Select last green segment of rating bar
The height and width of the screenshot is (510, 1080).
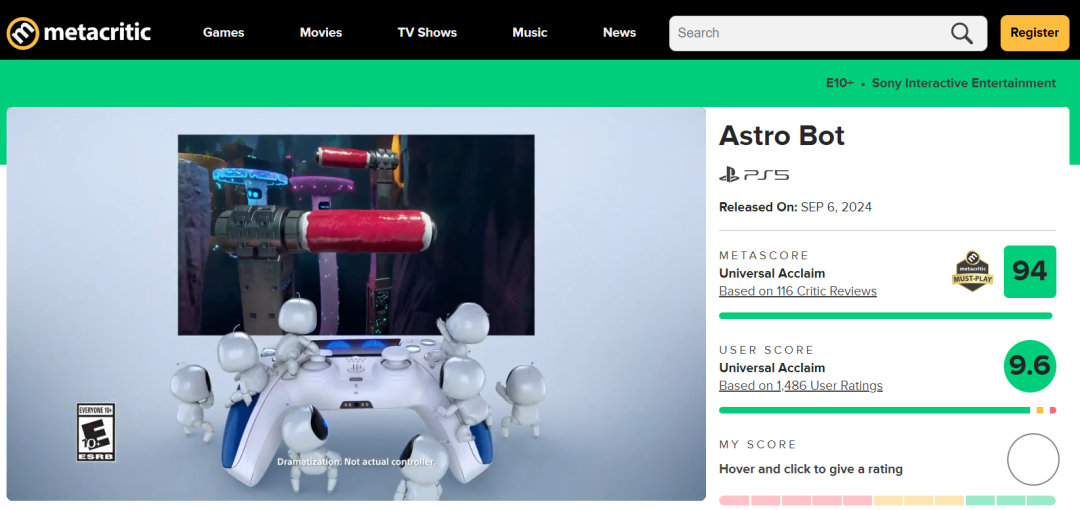click(1041, 500)
